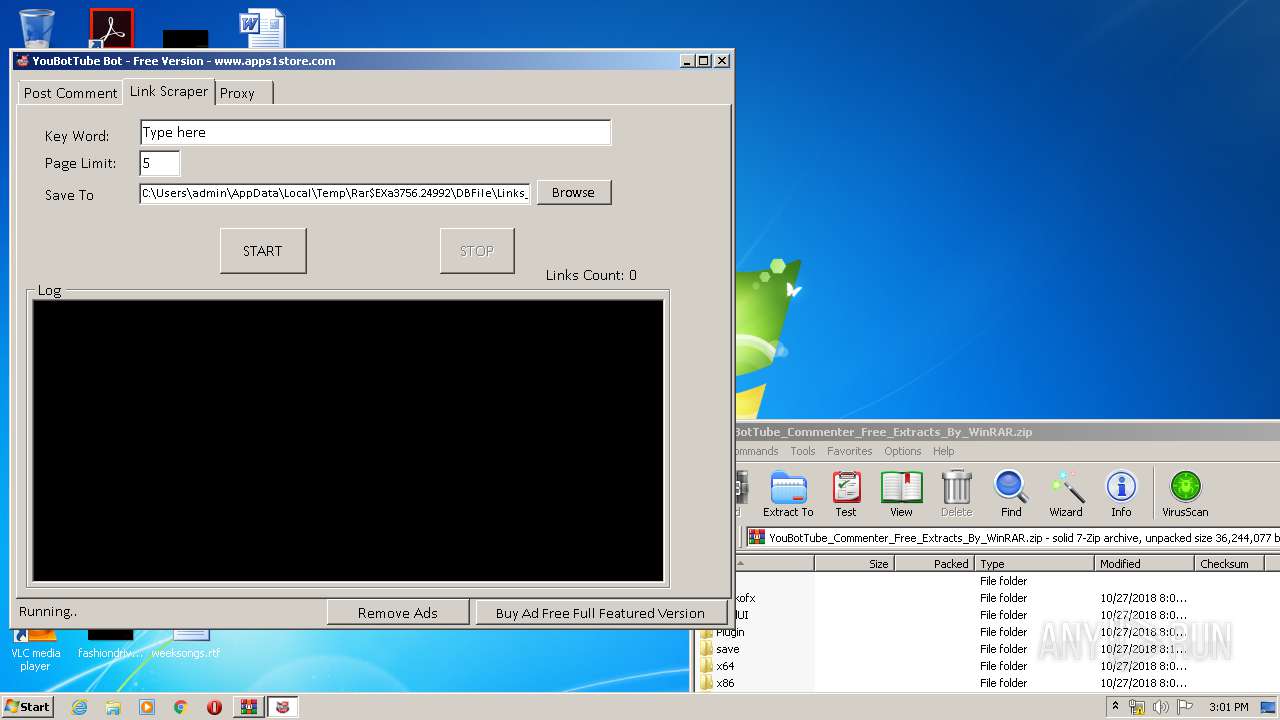Screen dimensions: 1280x720
Task: Click the START button in Link Scraper
Action: coord(263,251)
